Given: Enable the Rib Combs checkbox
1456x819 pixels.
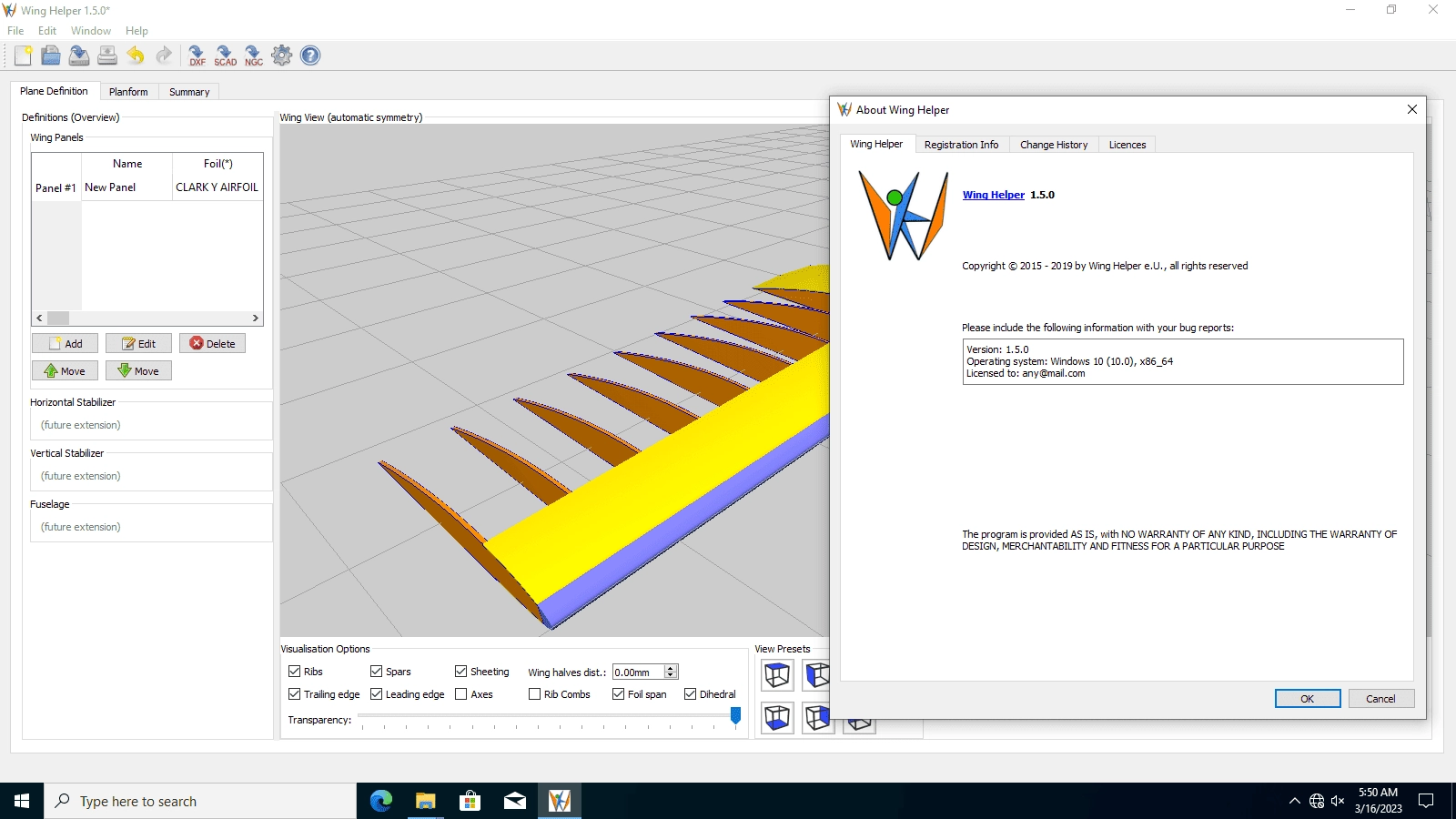Looking at the screenshot, I should pos(534,694).
